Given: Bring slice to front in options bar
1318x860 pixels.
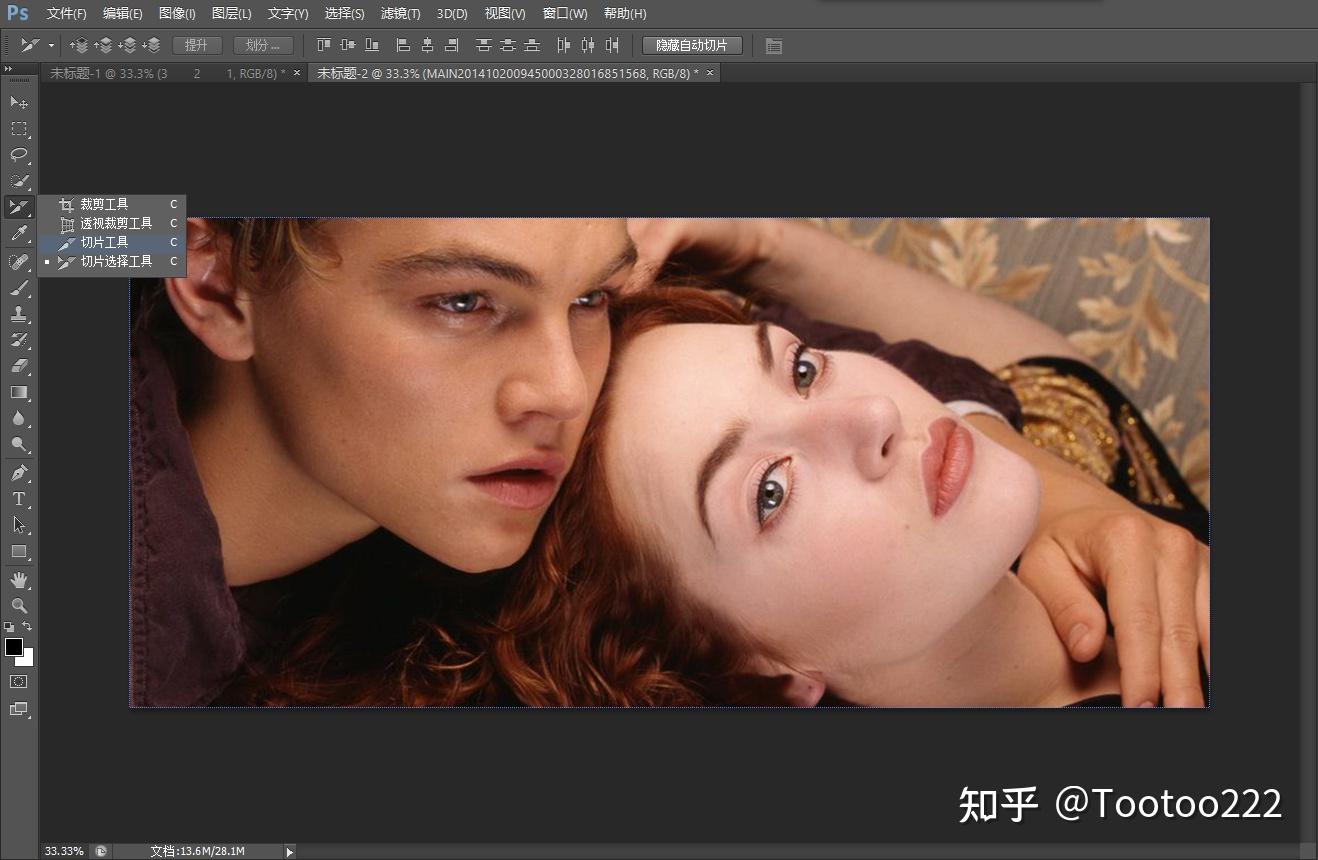Looking at the screenshot, I should tap(80, 45).
